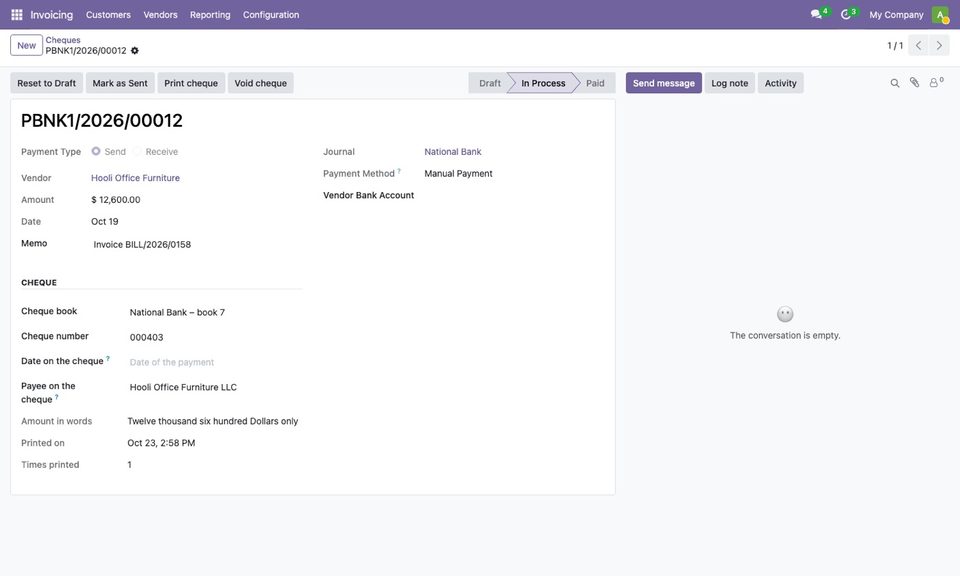The width and height of the screenshot is (960, 576).
Task: Open National Bank journal link
Action: [x=453, y=152]
